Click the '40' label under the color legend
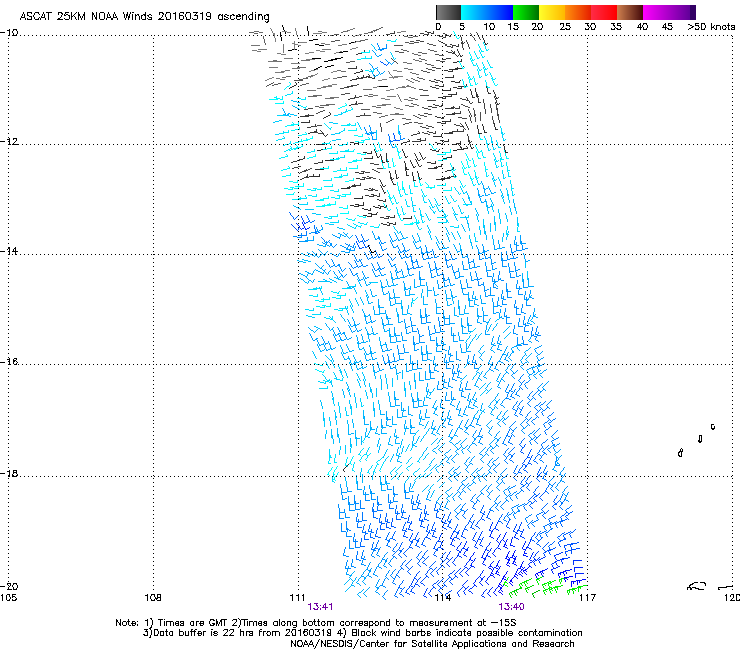The width and height of the screenshot is (740, 650). pos(642,27)
